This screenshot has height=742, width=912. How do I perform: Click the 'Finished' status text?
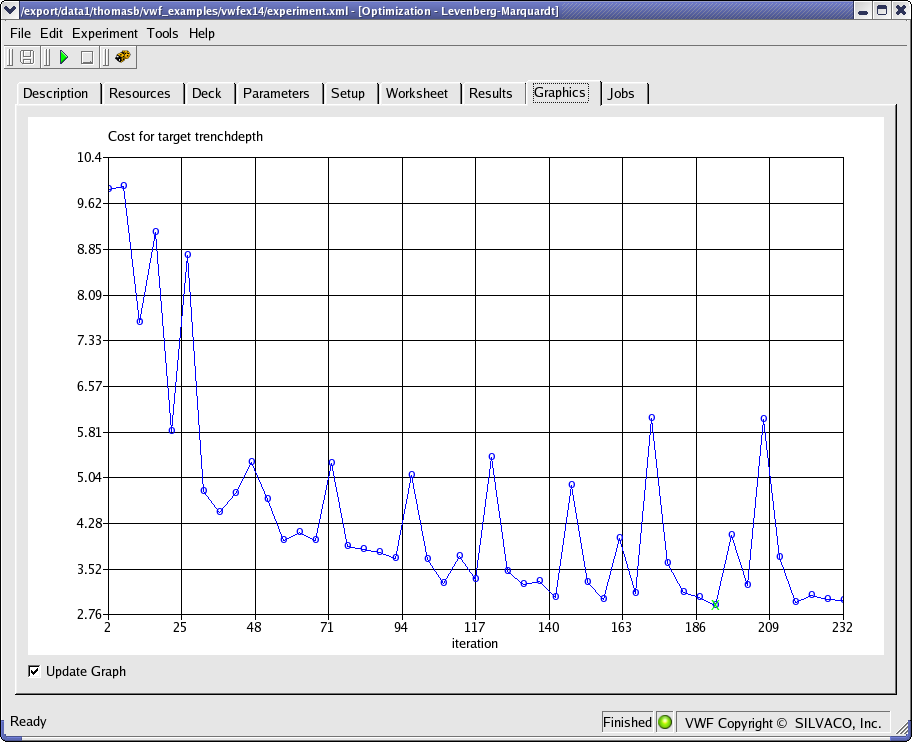(x=627, y=722)
